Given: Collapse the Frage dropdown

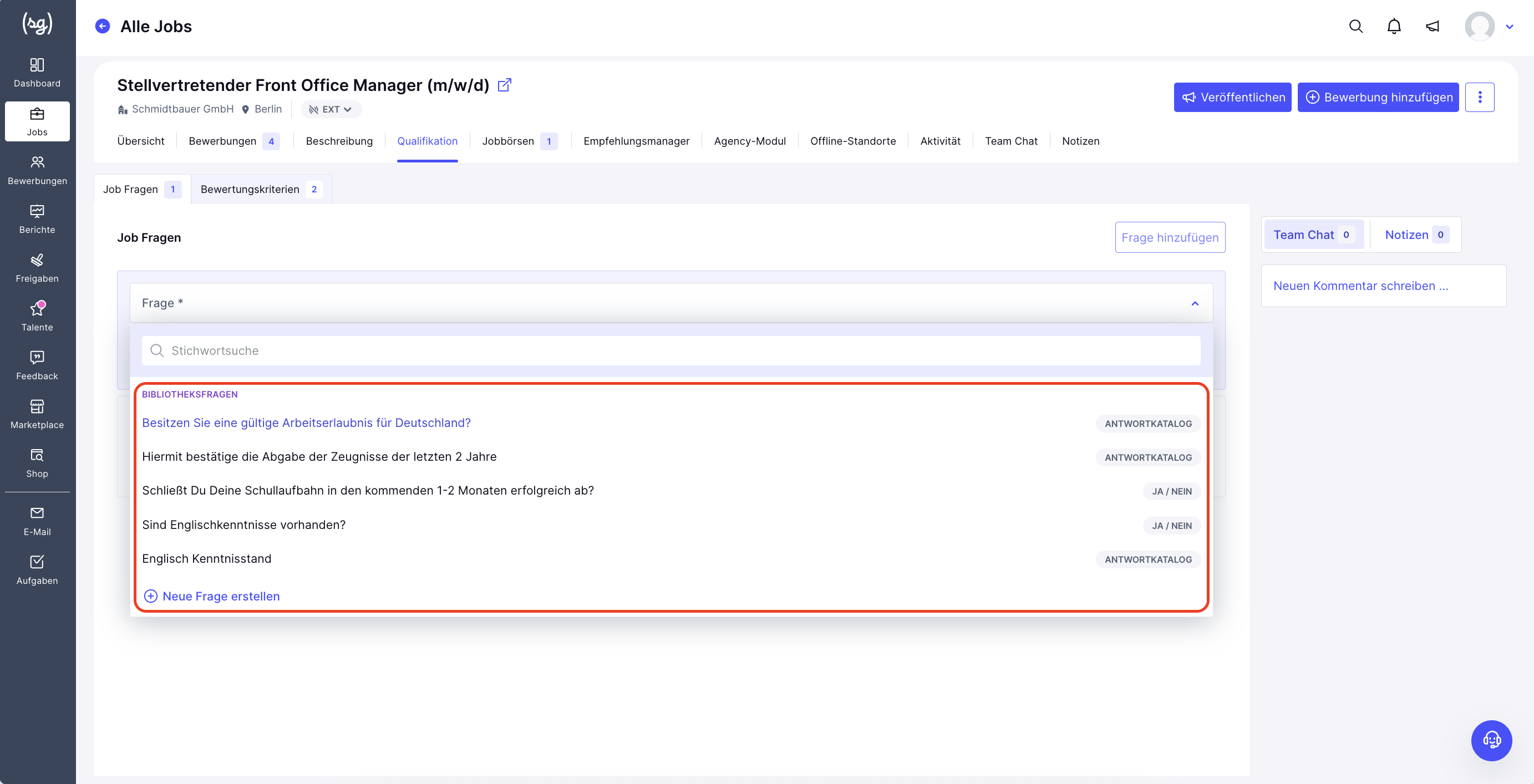Looking at the screenshot, I should coord(1195,303).
